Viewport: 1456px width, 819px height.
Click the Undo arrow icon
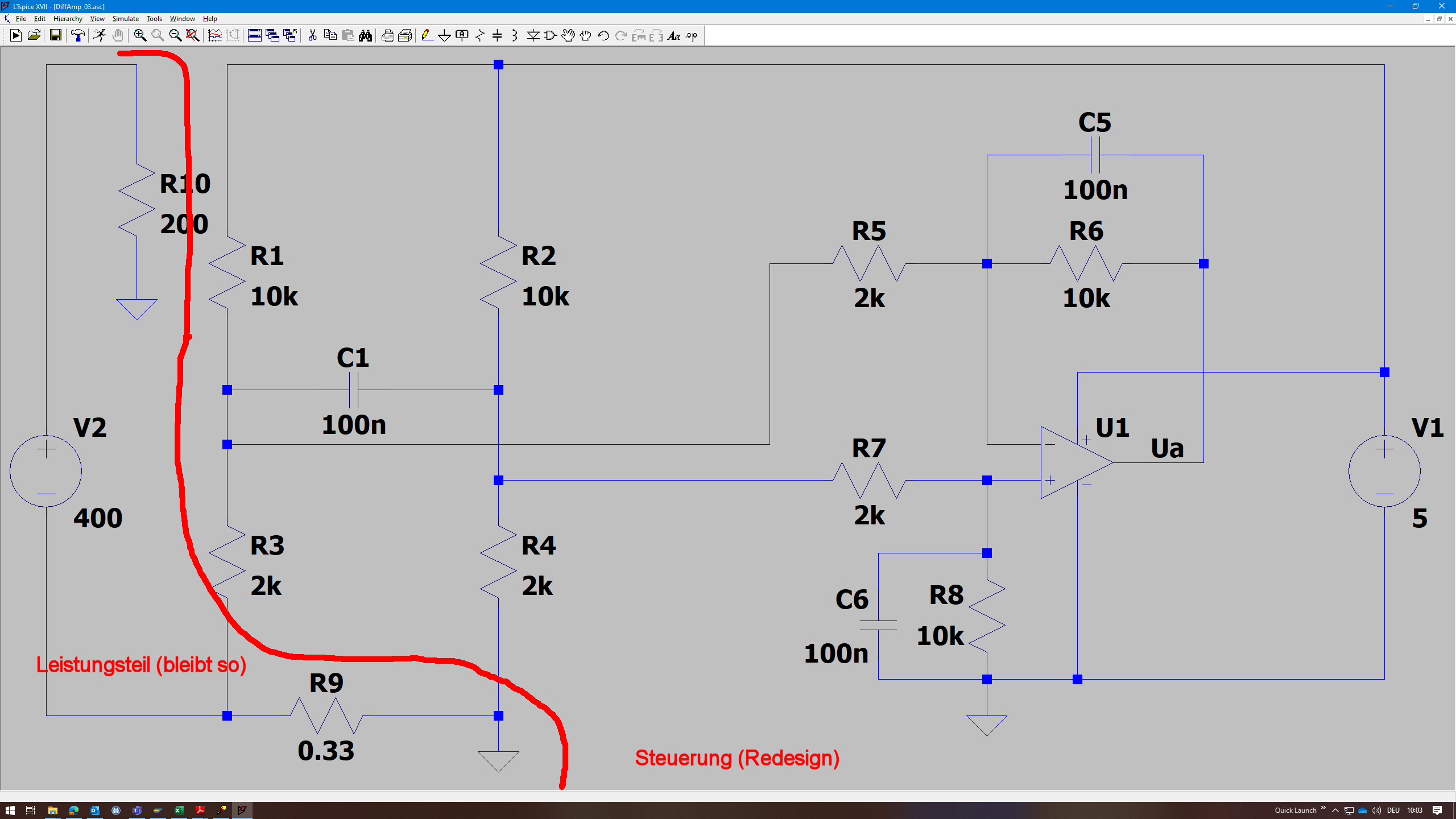click(x=603, y=36)
